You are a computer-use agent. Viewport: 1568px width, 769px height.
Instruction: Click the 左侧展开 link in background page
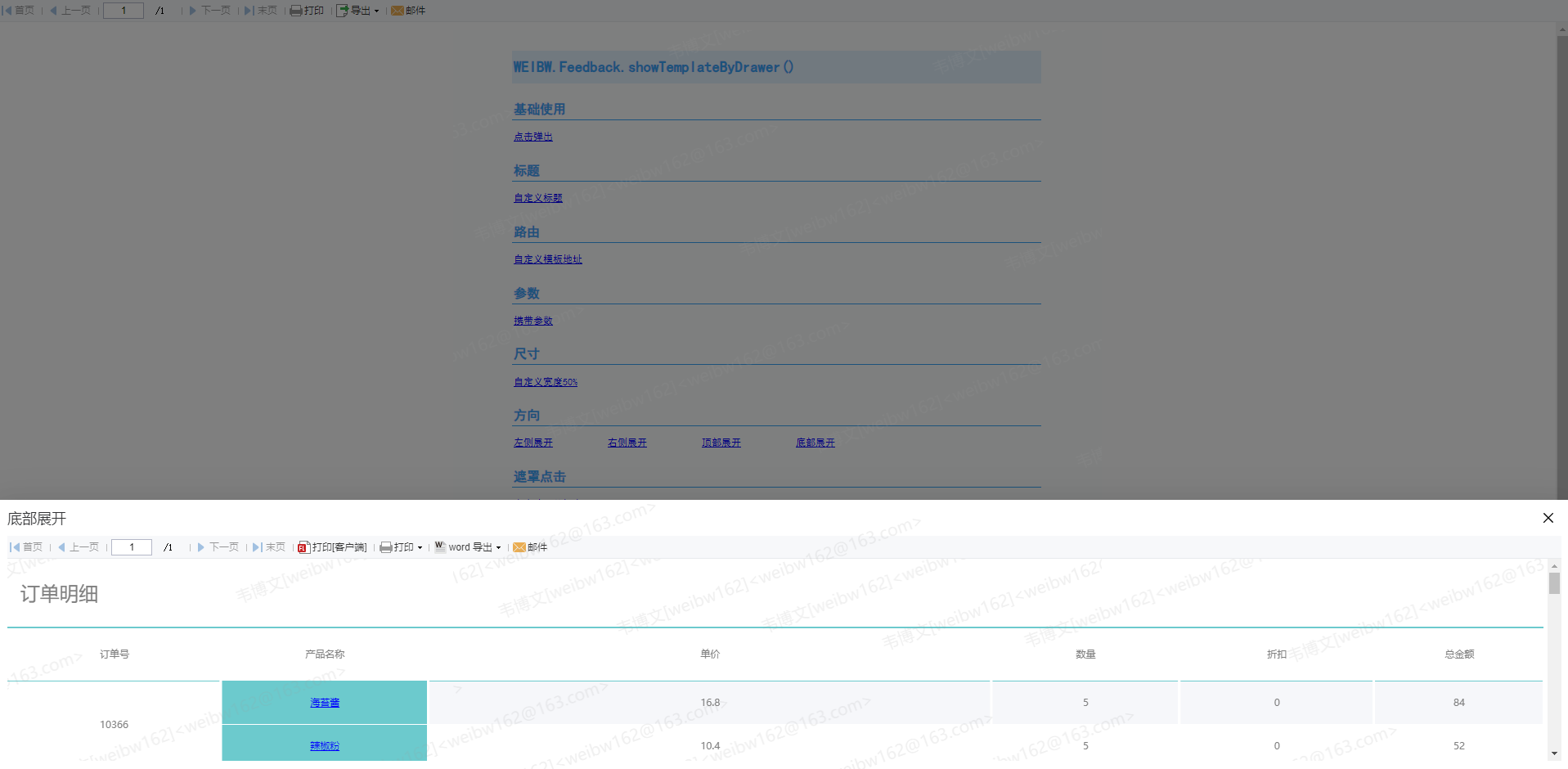coord(533,443)
